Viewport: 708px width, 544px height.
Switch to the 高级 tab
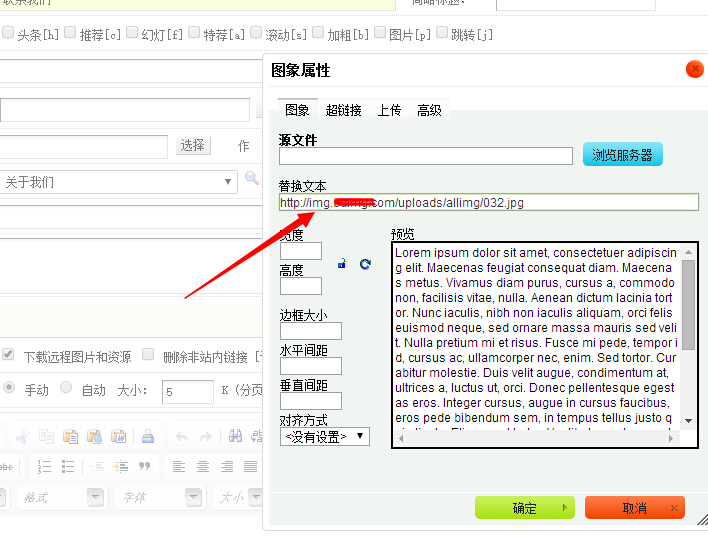[x=429, y=110]
